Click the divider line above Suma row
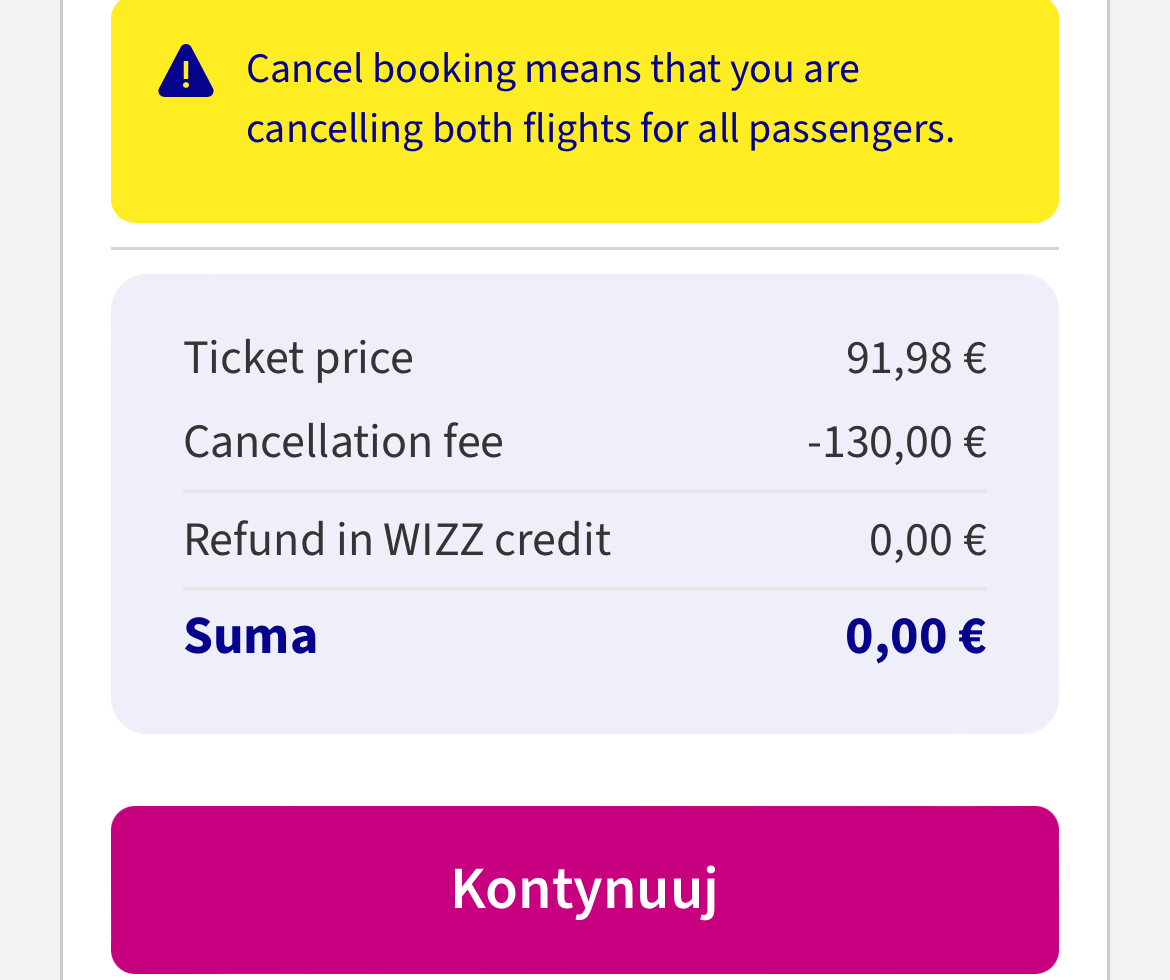This screenshot has height=980, width=1170. coord(585,589)
